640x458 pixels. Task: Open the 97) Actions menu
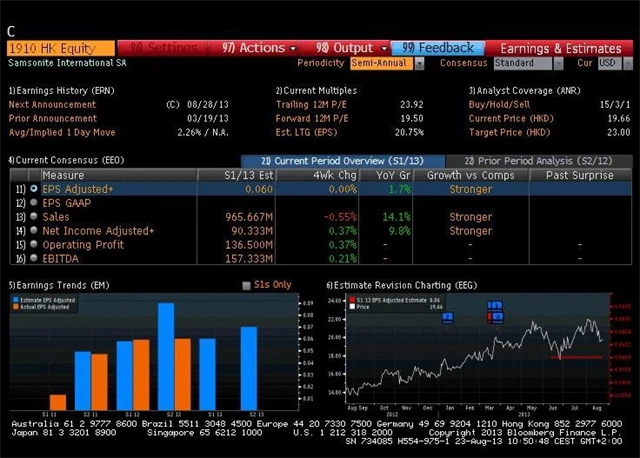click(x=259, y=48)
